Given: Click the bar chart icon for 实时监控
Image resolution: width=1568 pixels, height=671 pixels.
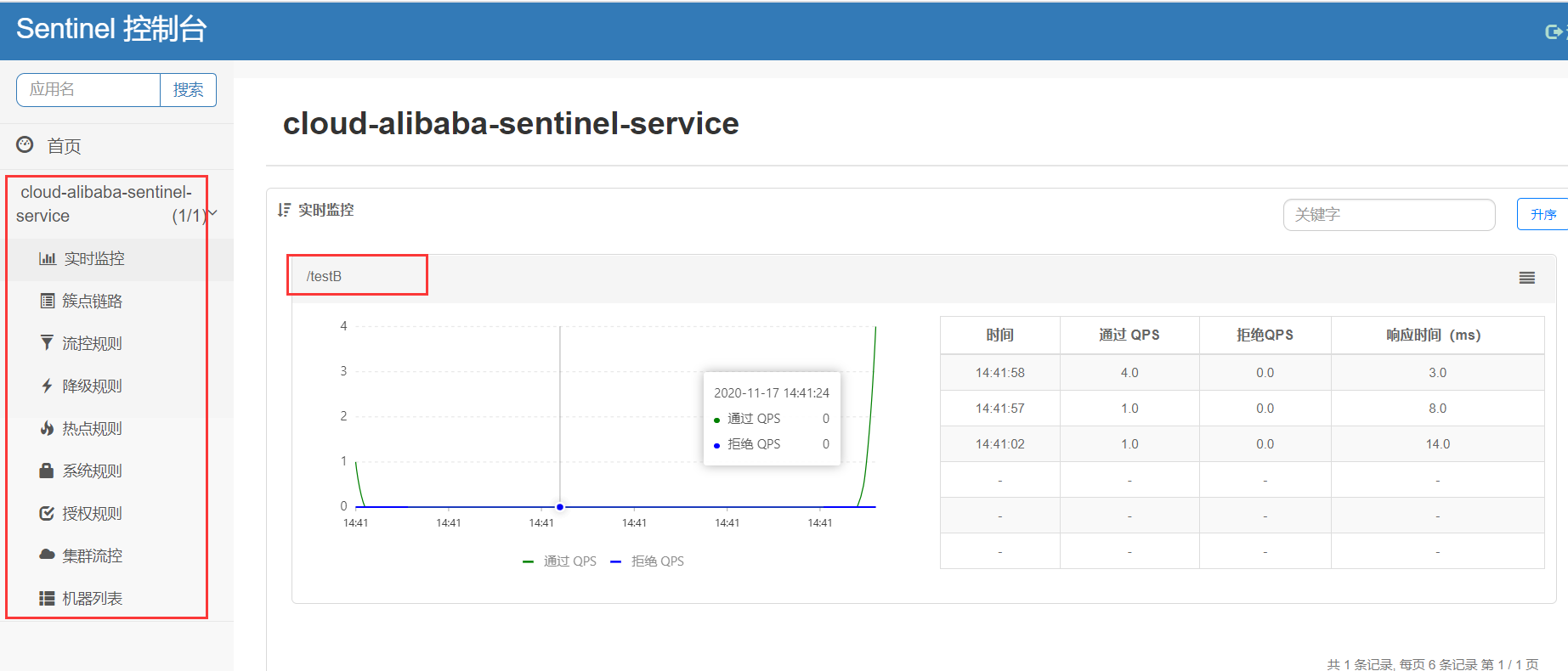Looking at the screenshot, I should (48, 258).
